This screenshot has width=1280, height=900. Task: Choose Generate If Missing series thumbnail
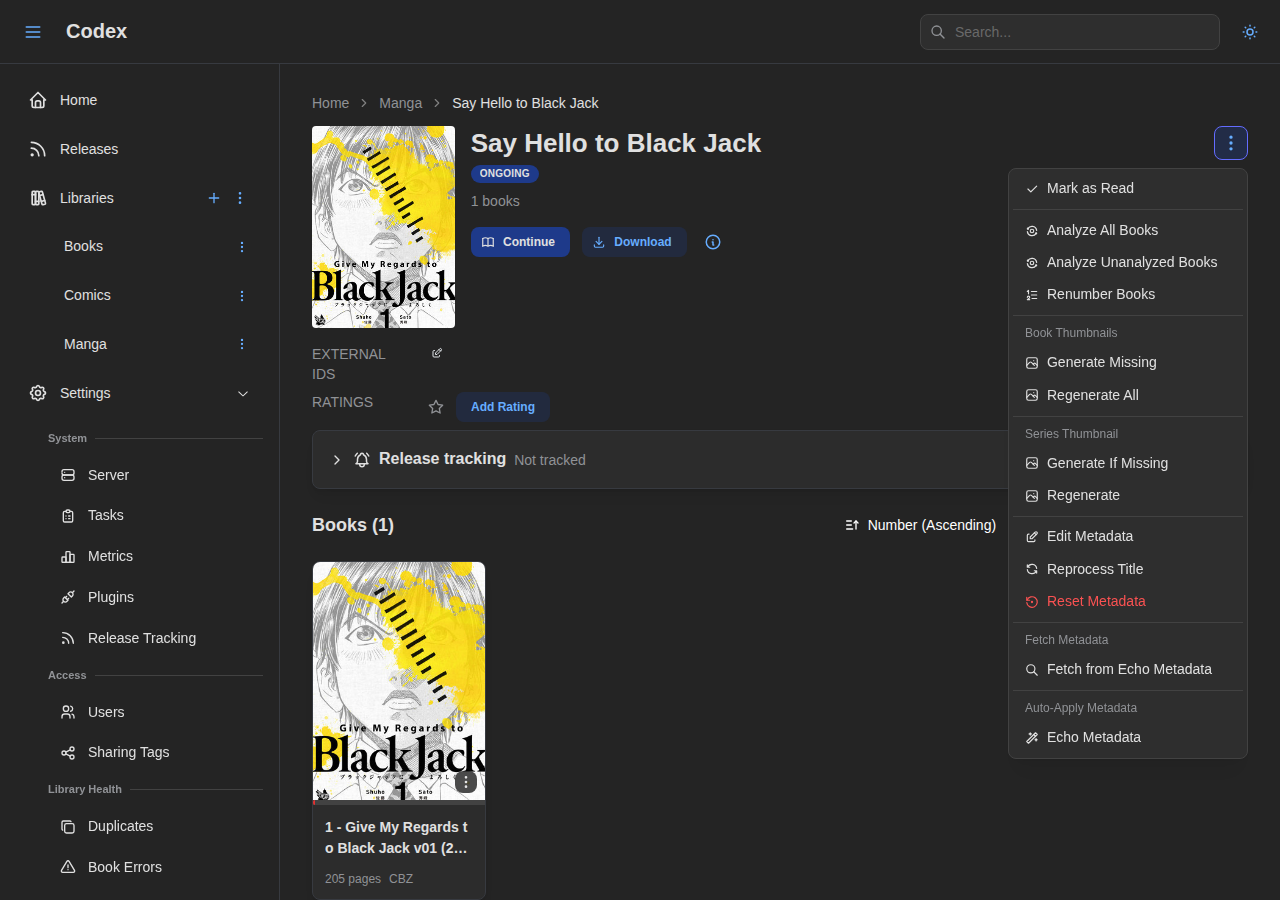point(1128,463)
